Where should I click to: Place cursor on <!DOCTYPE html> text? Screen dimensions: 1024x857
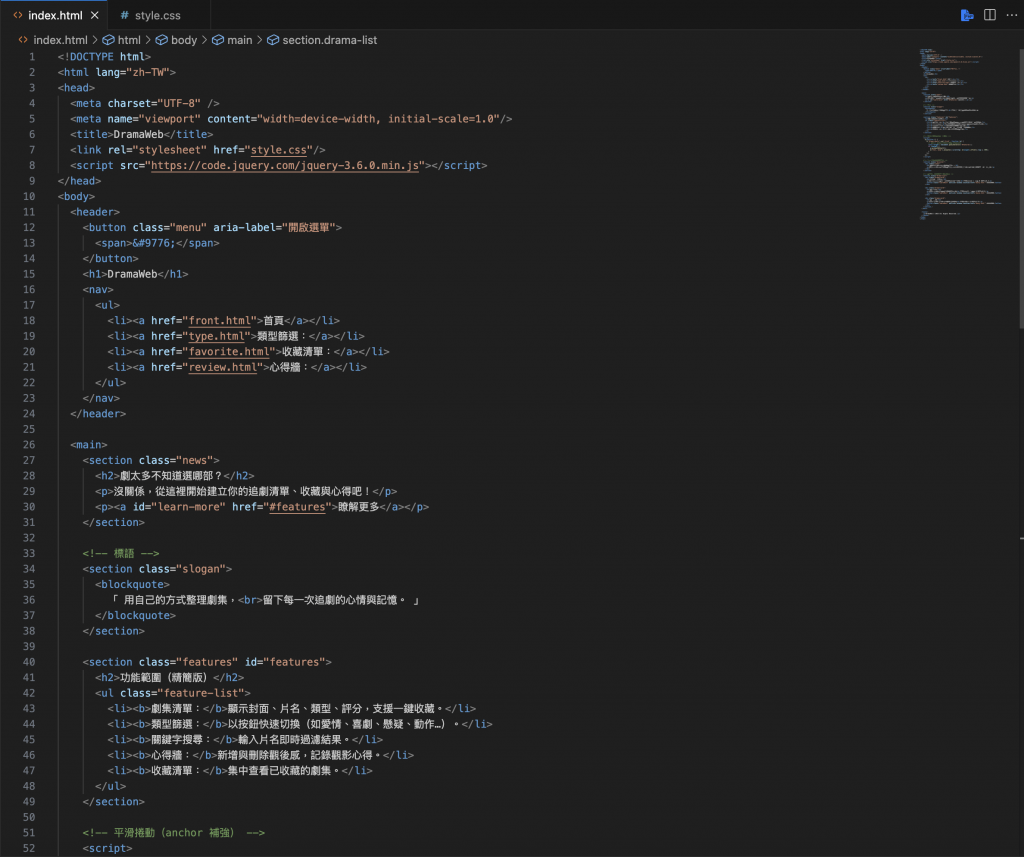click(x=104, y=57)
